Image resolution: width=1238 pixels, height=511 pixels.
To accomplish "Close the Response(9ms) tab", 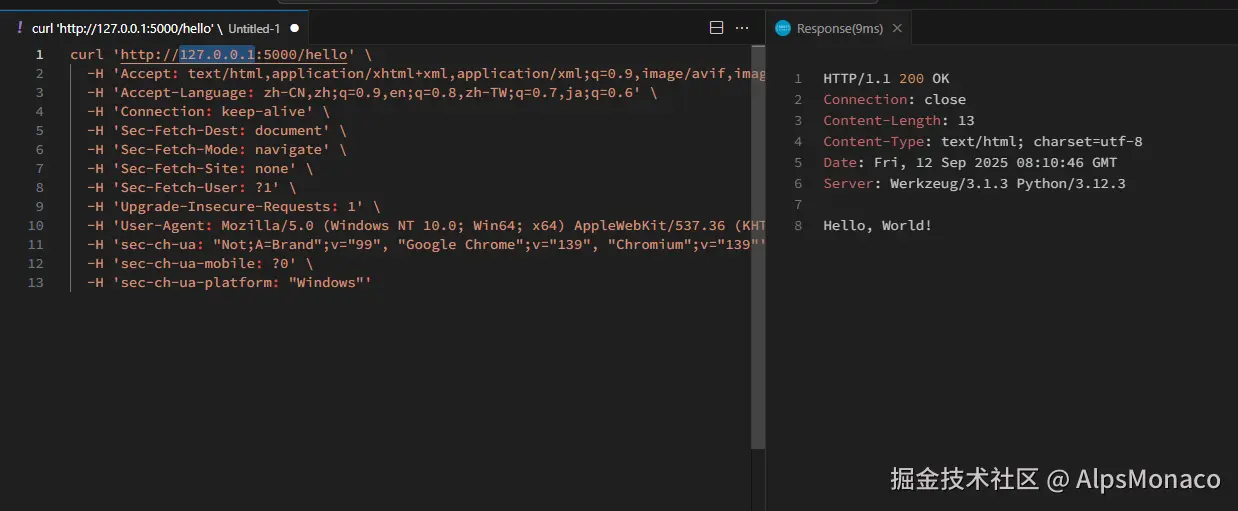I will (x=897, y=28).
